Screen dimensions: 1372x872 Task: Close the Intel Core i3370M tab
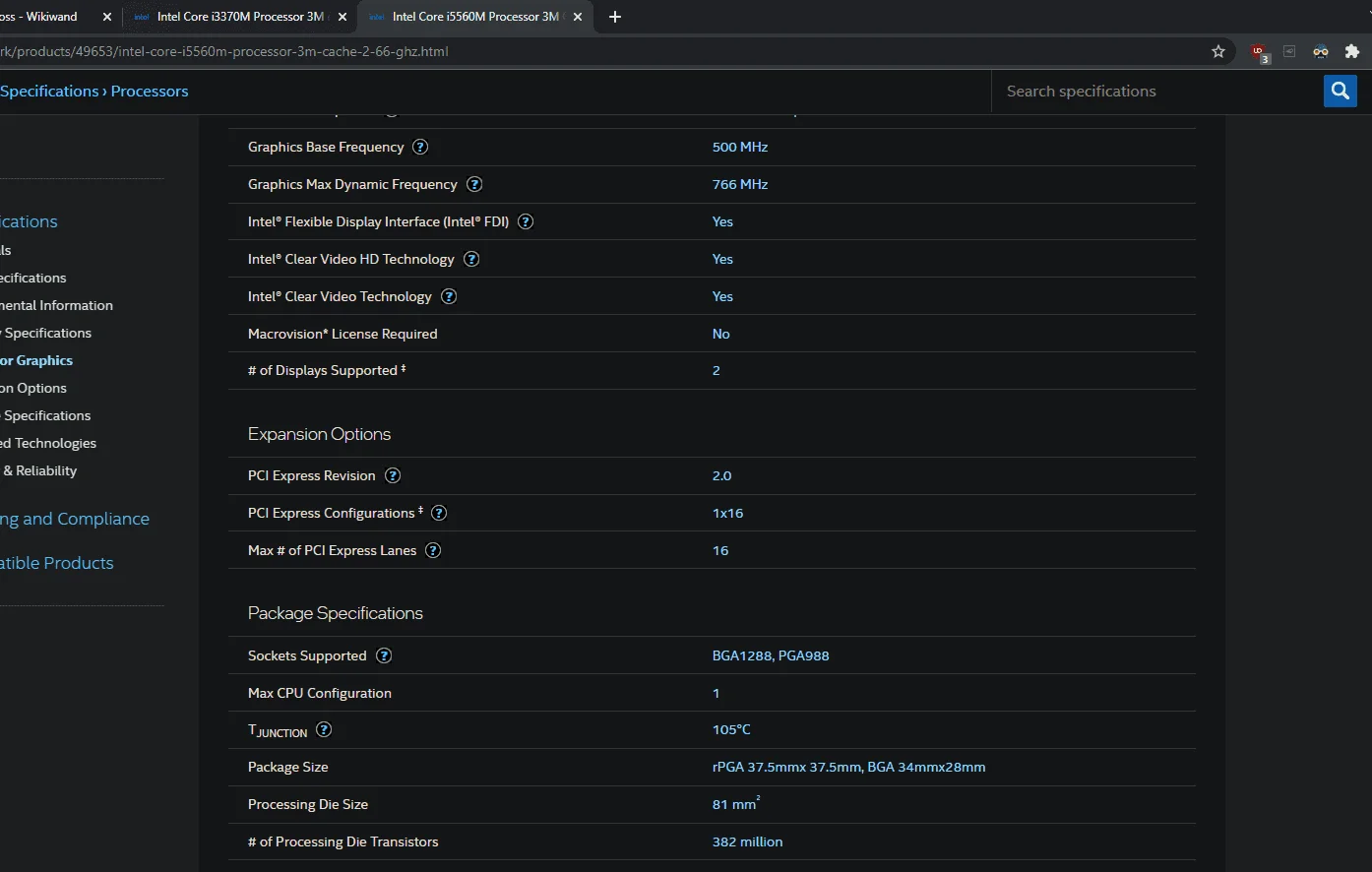(343, 17)
